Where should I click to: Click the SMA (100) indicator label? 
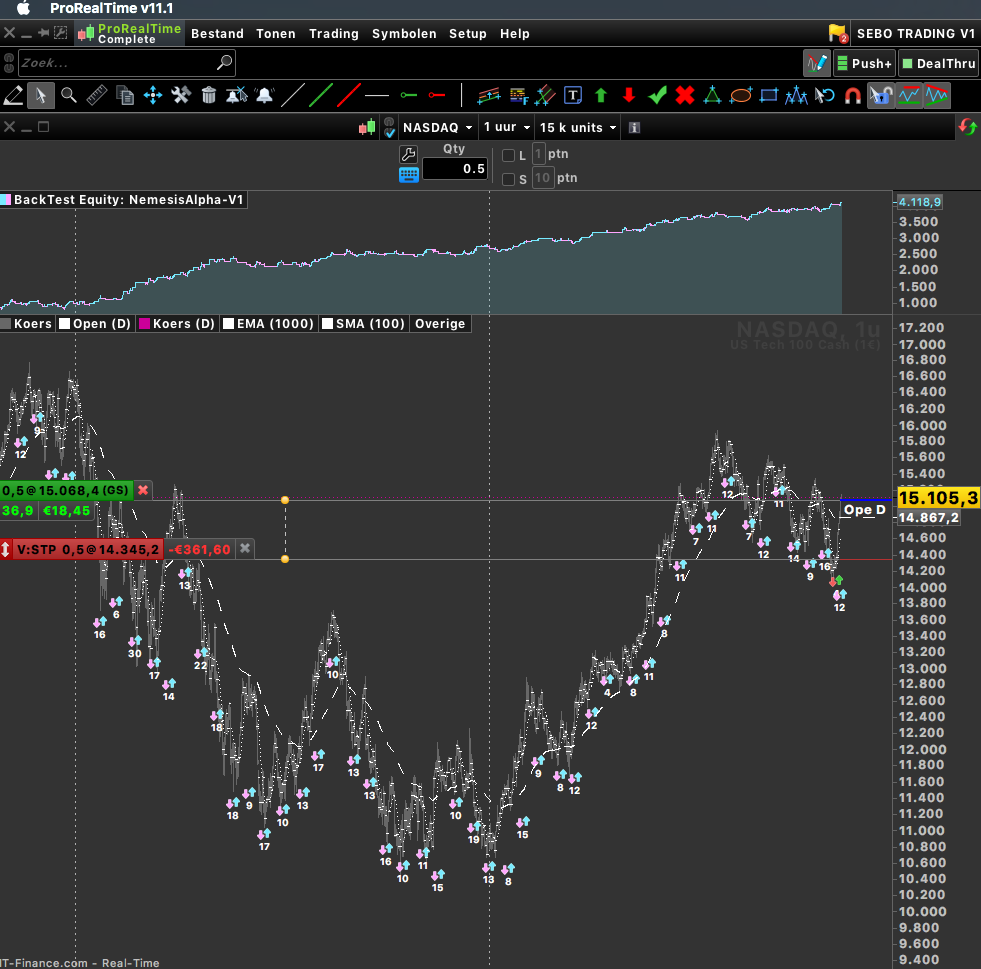pos(370,324)
